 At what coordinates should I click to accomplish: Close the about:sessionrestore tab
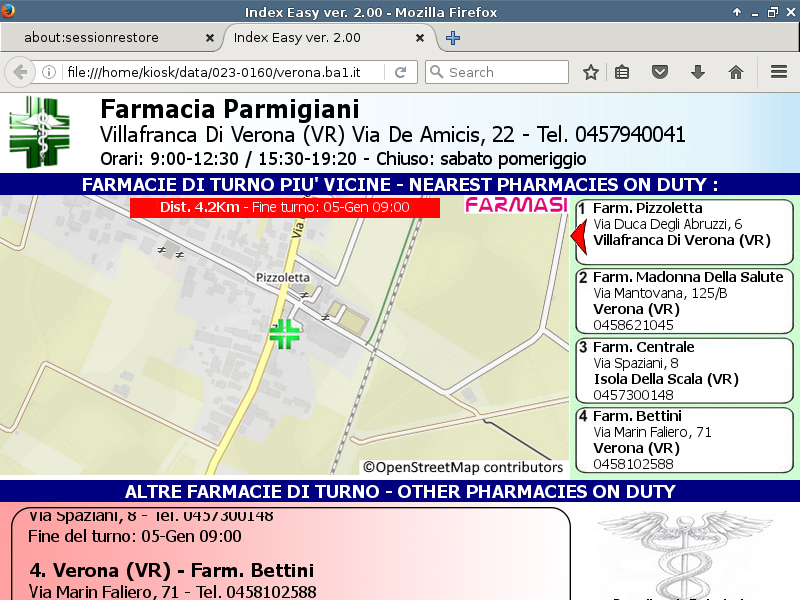(209, 38)
